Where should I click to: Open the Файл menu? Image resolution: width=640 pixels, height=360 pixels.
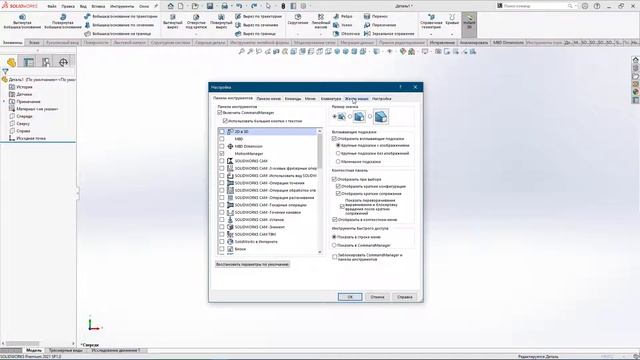(52, 7)
